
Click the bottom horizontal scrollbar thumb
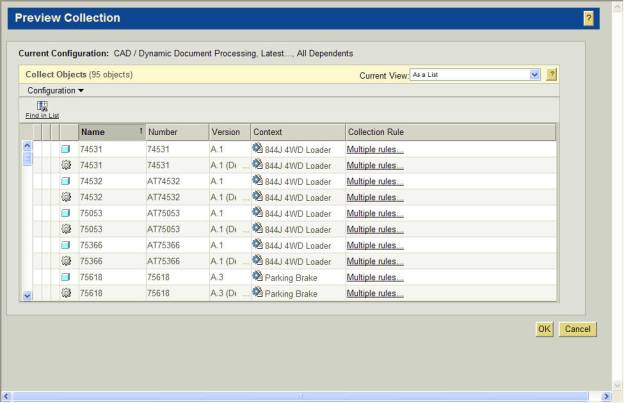click(300, 396)
